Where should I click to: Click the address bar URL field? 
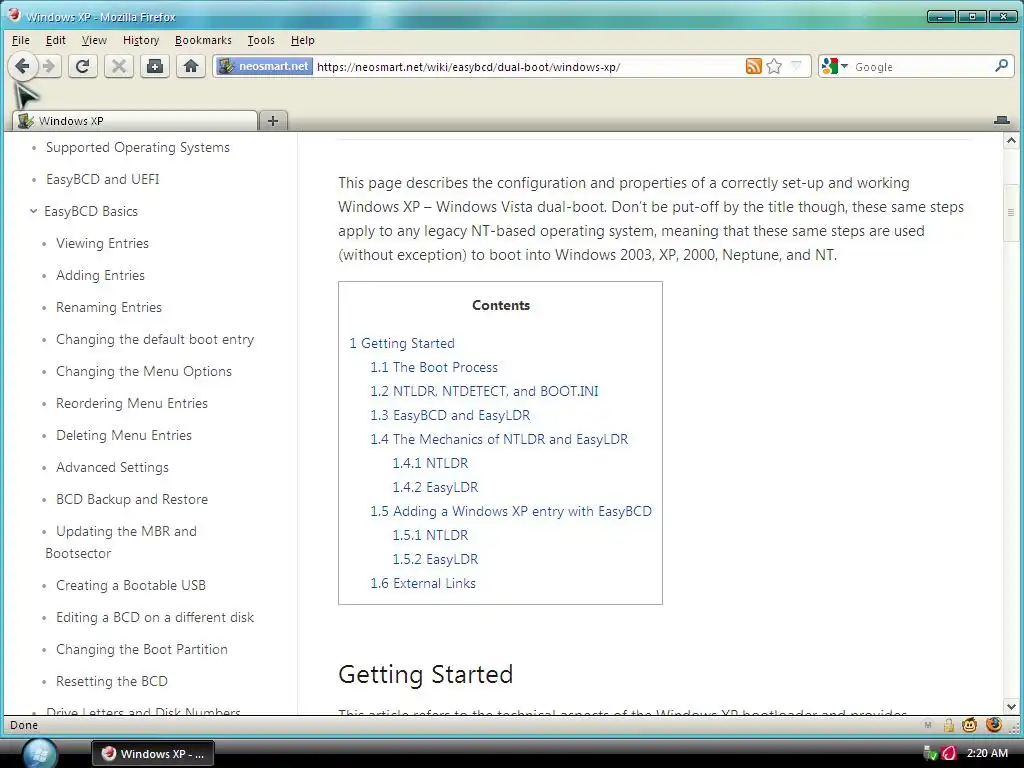tap(528, 67)
